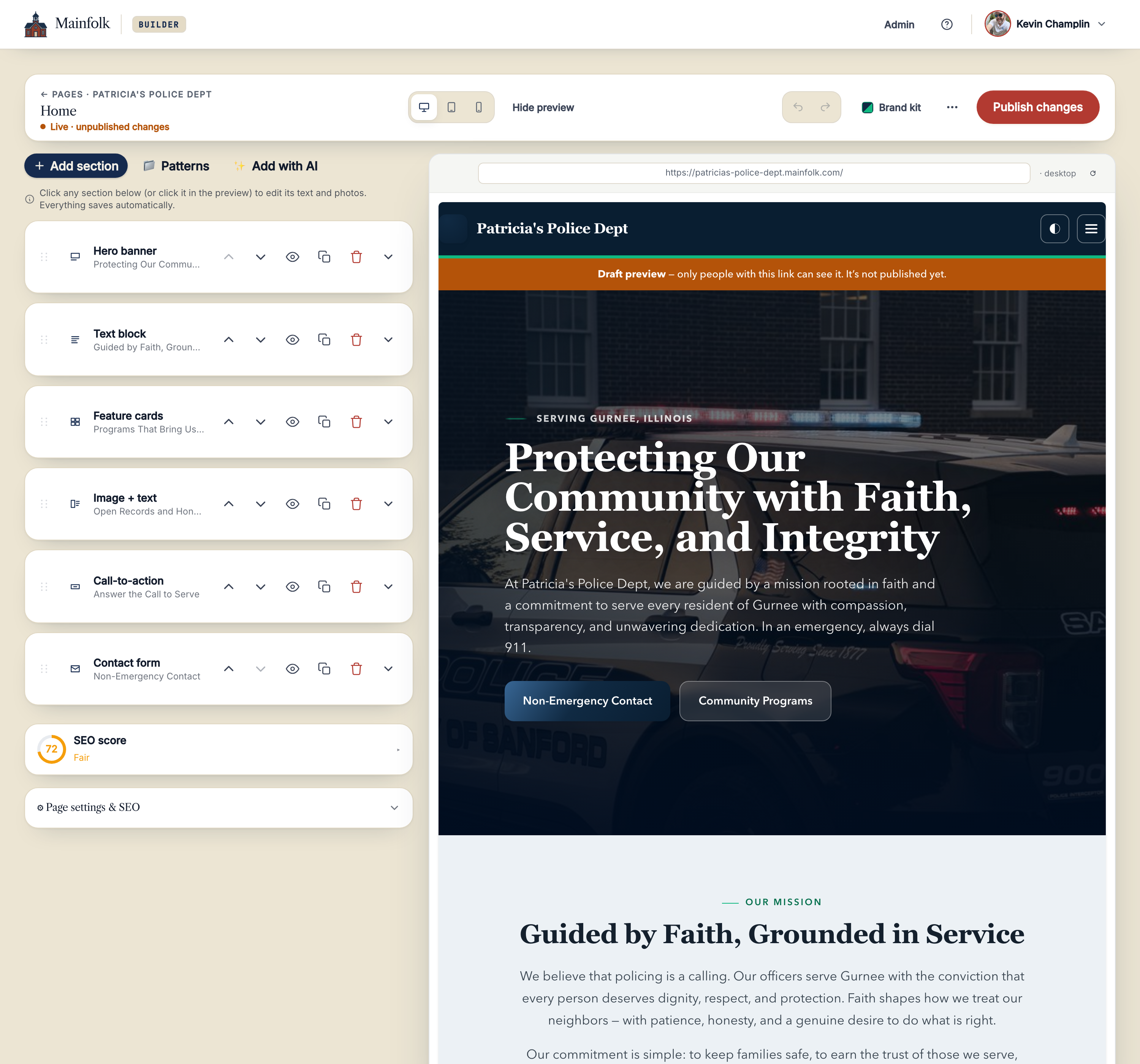Open Kevin Champlin account dropdown
Image resolution: width=1140 pixels, height=1064 pixels.
1045,24
